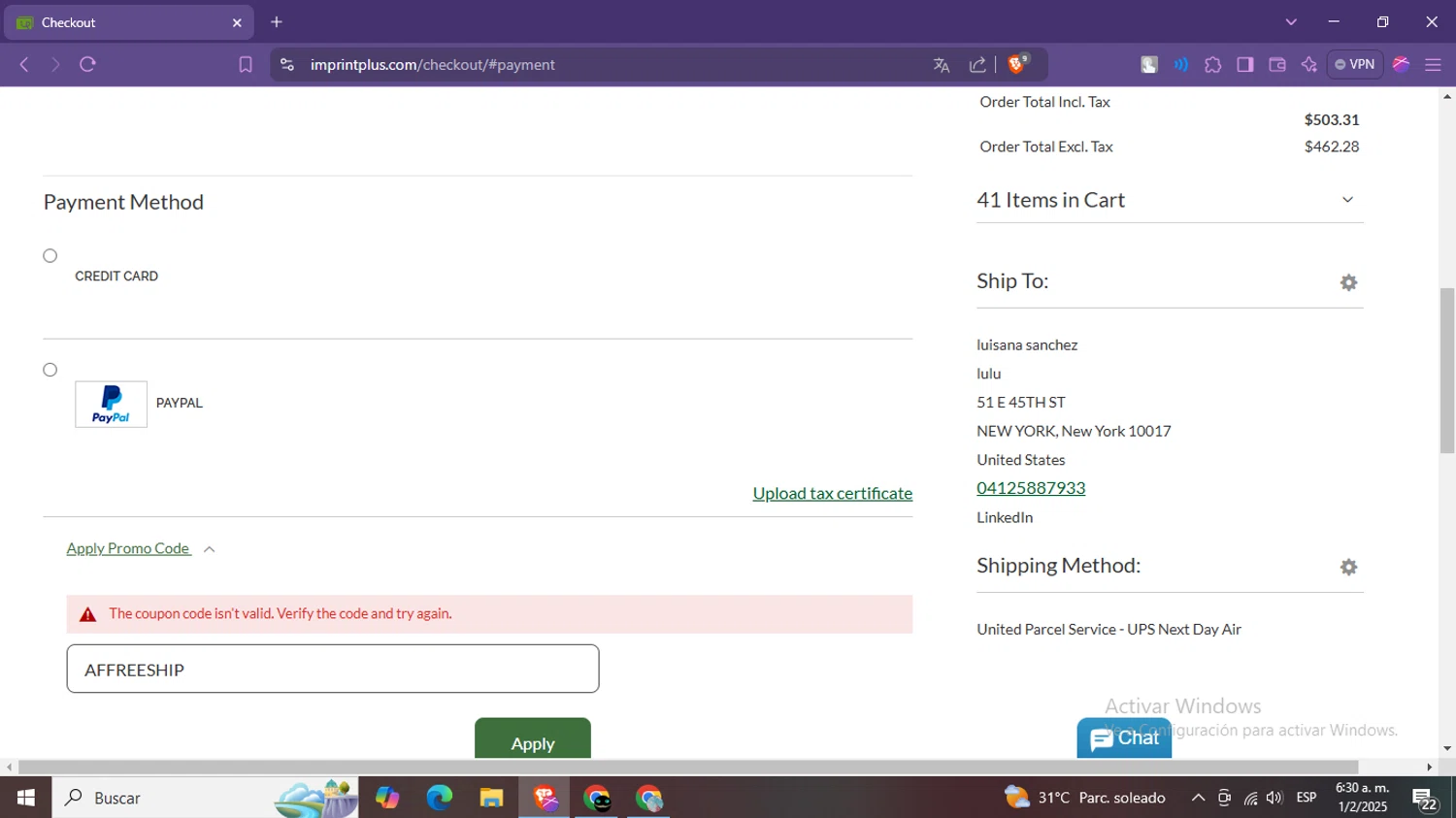The image size is (1456, 818).
Task: Click the Upload tax certificate link
Action: pyautogui.click(x=832, y=493)
